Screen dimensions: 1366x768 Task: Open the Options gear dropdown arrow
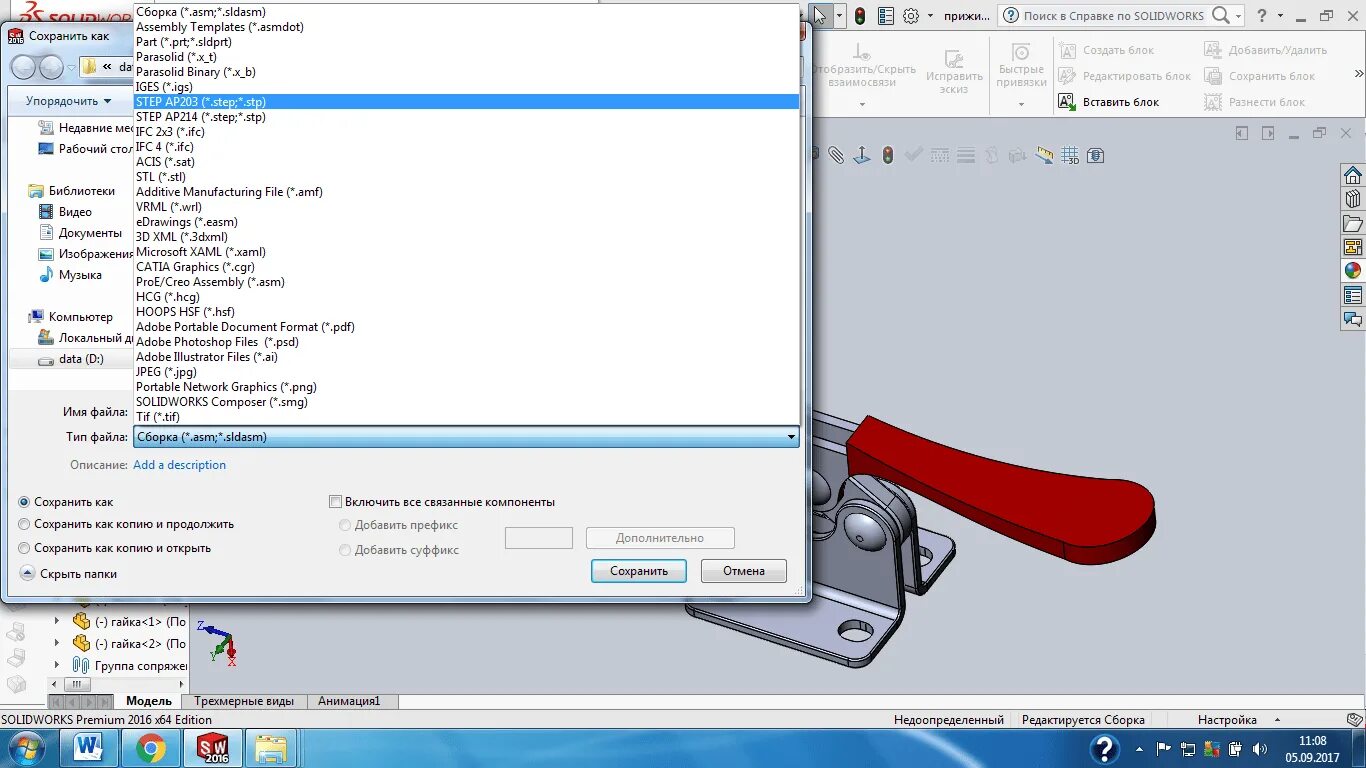tap(930, 16)
